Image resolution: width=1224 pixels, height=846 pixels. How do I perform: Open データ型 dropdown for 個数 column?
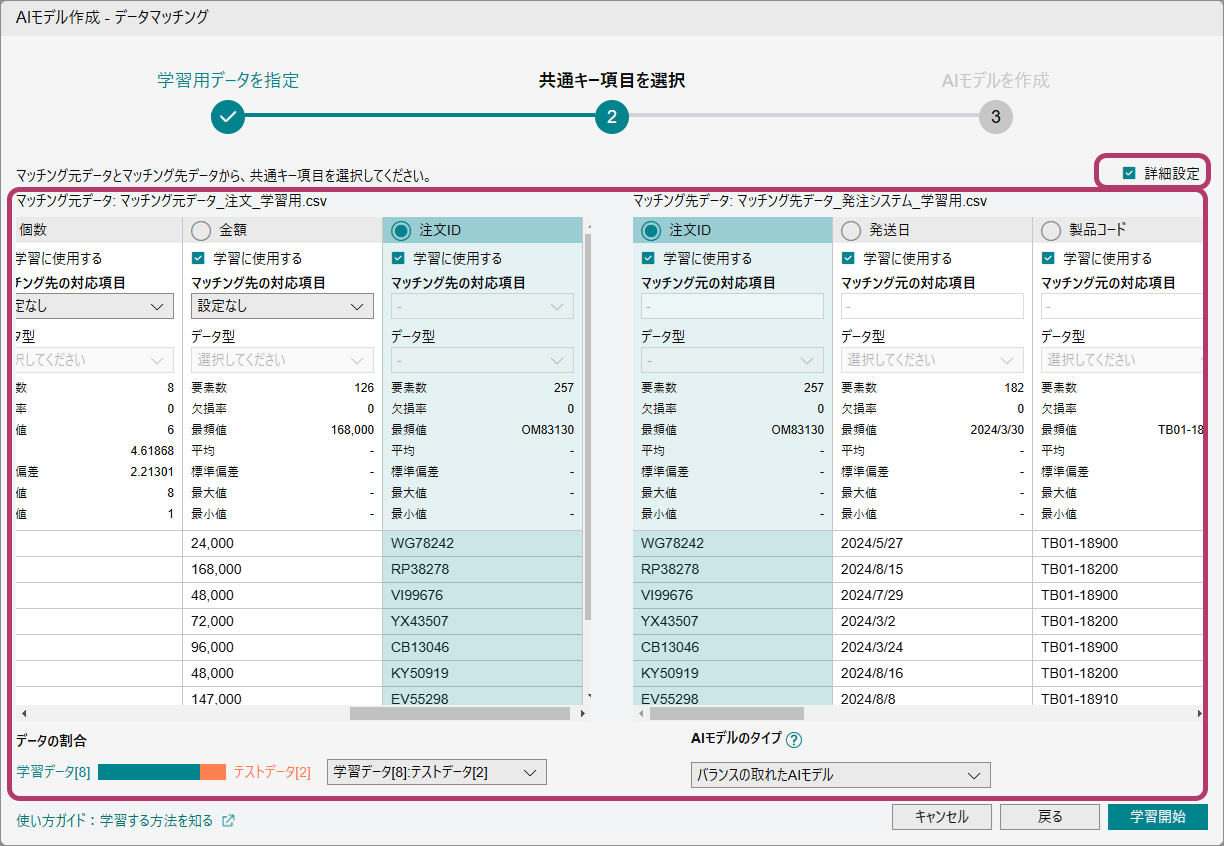point(95,360)
